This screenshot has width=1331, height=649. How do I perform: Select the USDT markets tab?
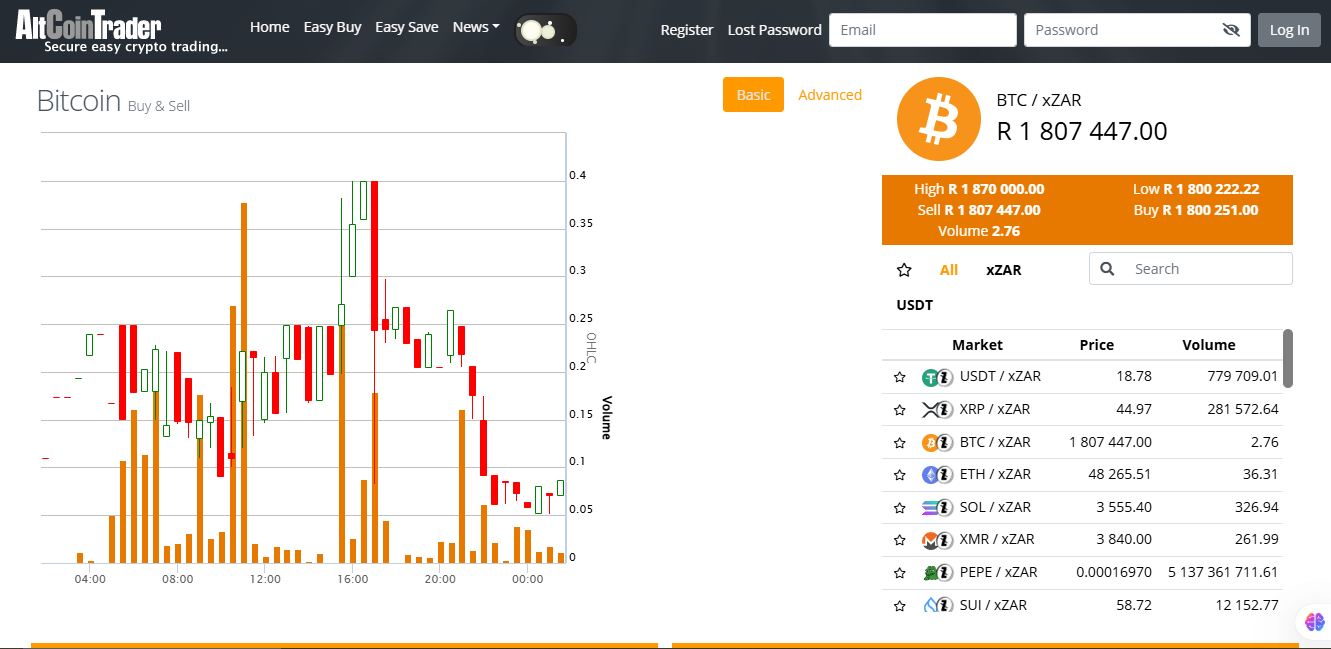(915, 305)
